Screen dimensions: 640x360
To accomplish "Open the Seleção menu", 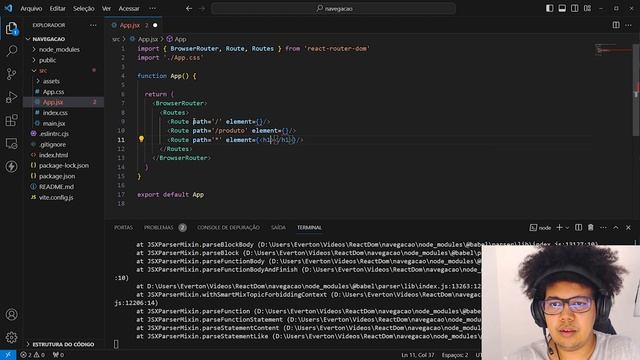I will click(84, 8).
